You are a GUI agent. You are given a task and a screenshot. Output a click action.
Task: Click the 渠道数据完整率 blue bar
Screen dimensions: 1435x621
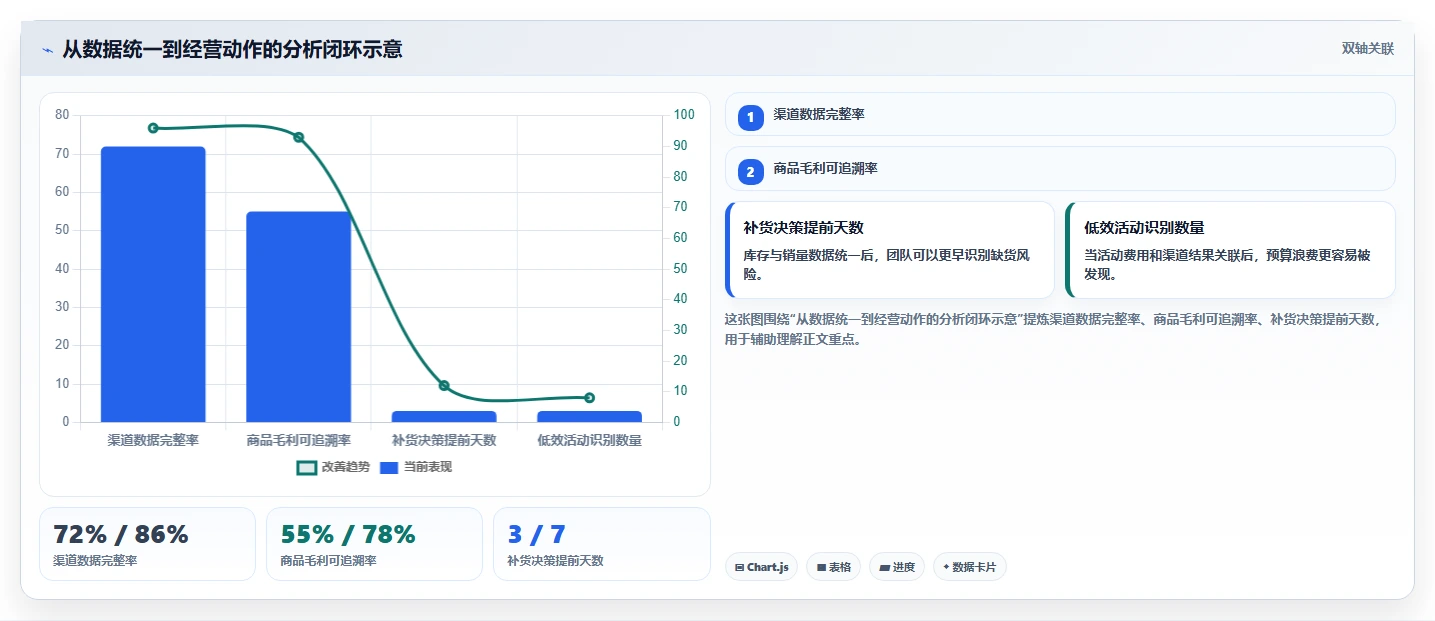click(153, 284)
